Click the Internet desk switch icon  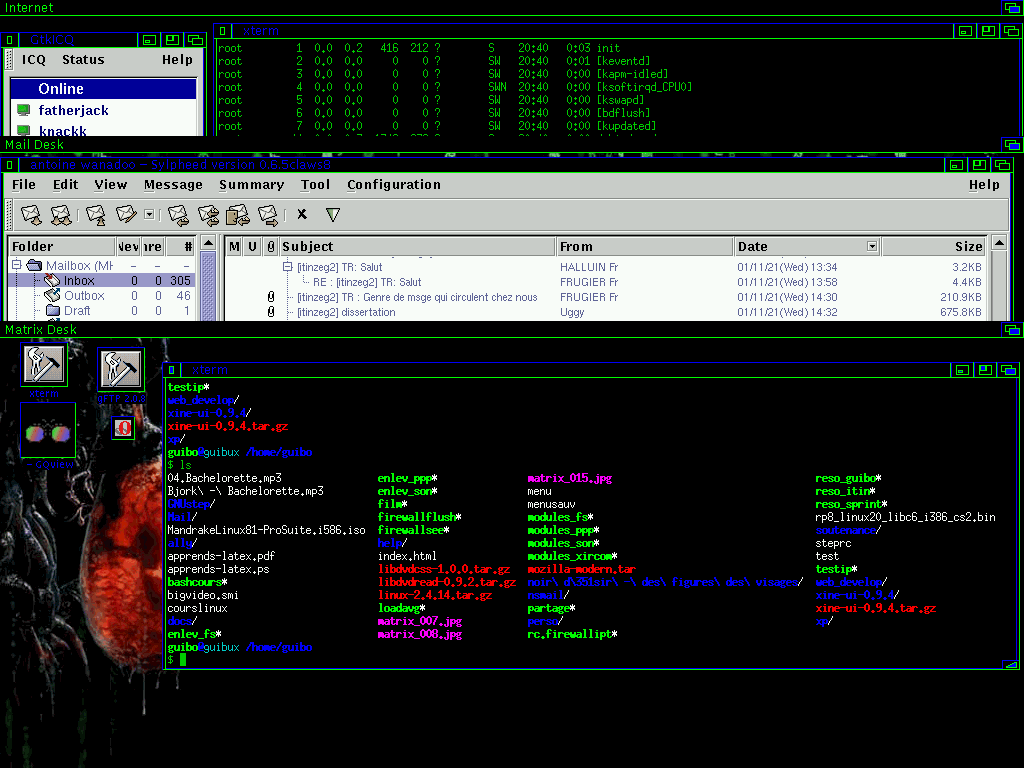pos(1012,8)
